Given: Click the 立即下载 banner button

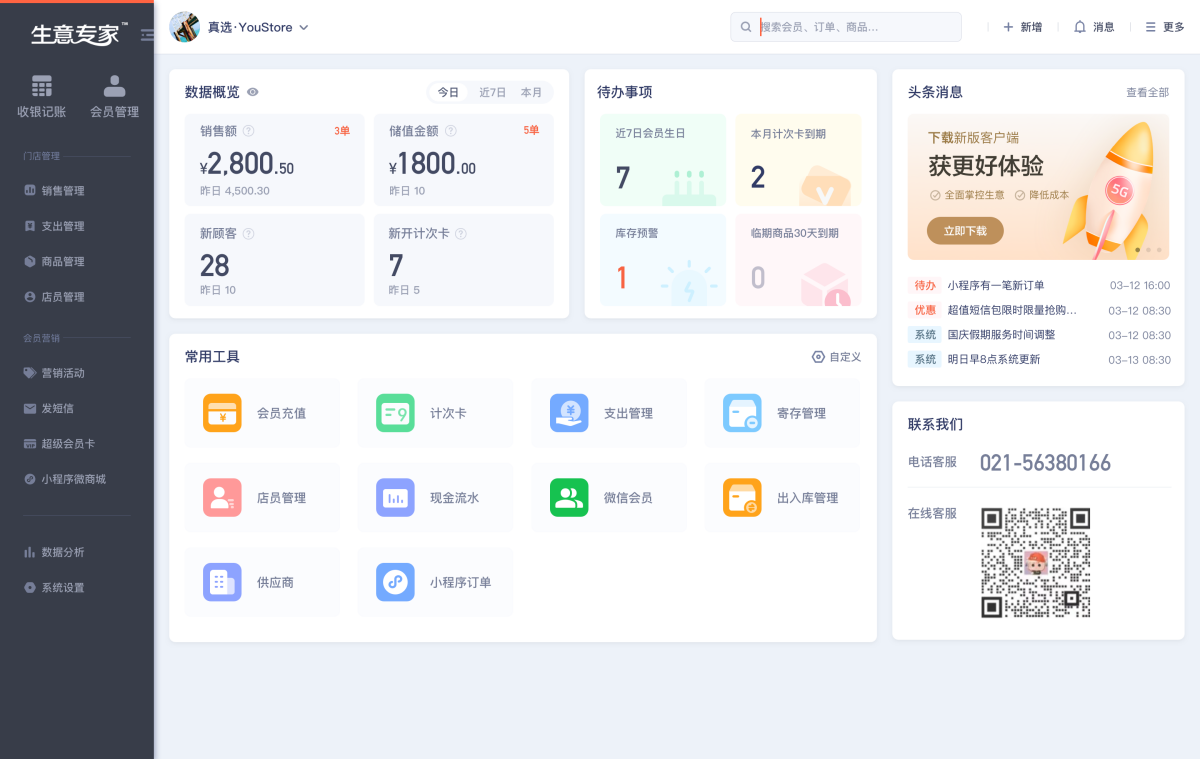Looking at the screenshot, I should click(965, 231).
